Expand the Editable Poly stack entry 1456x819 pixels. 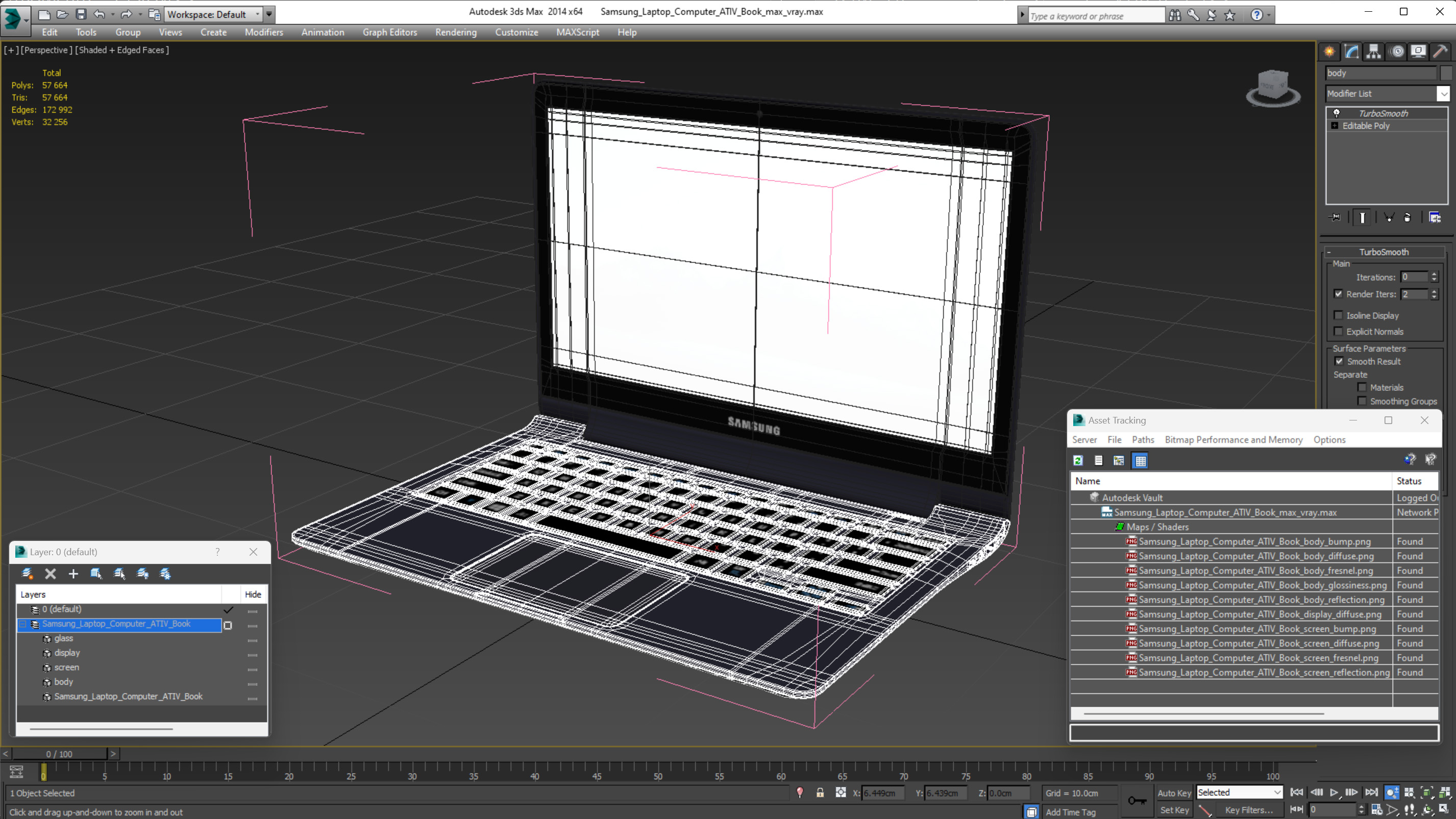coord(1335,126)
